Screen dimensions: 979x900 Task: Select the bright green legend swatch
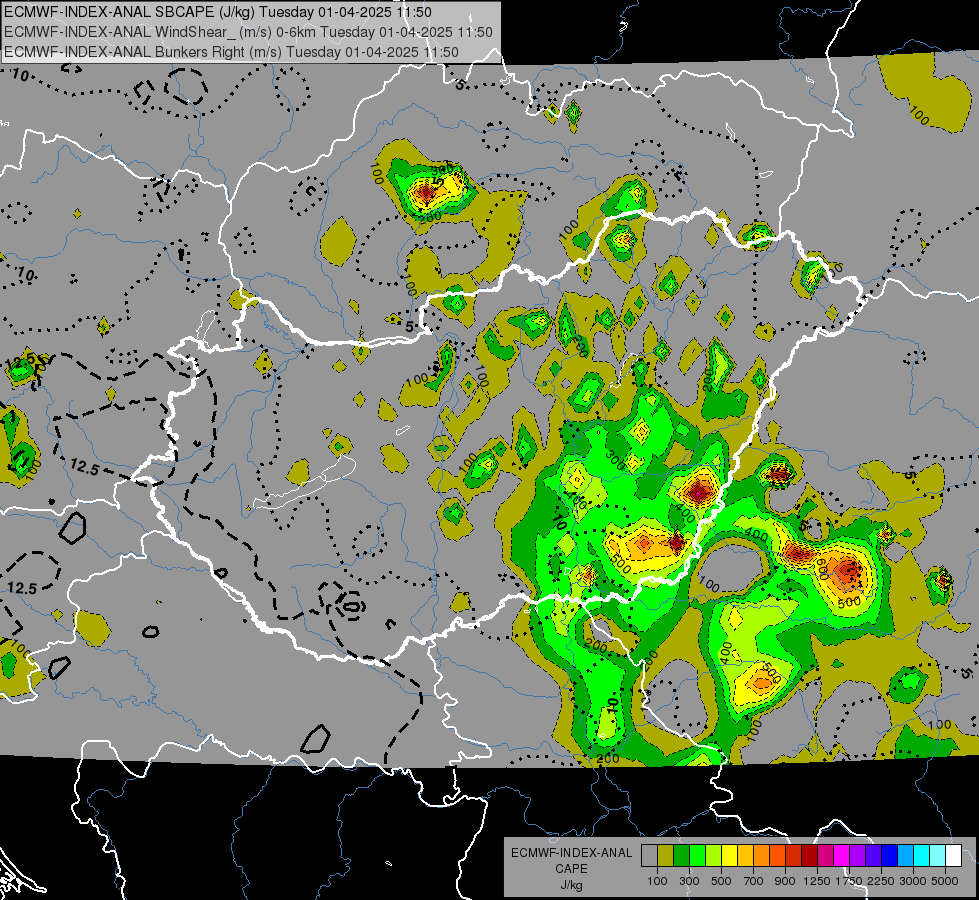[x=697, y=856]
